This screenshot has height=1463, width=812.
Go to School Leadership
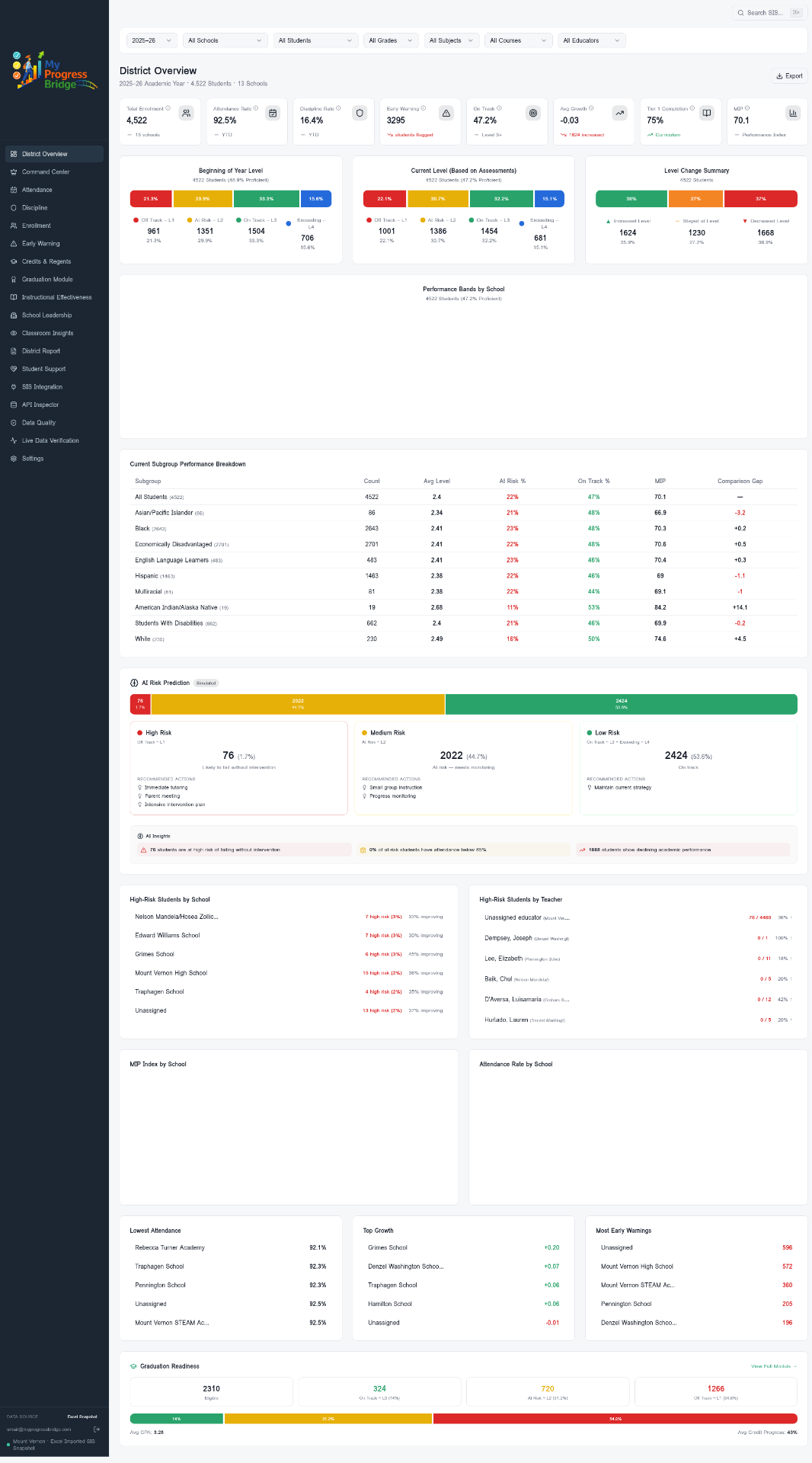pyautogui.click(x=54, y=315)
